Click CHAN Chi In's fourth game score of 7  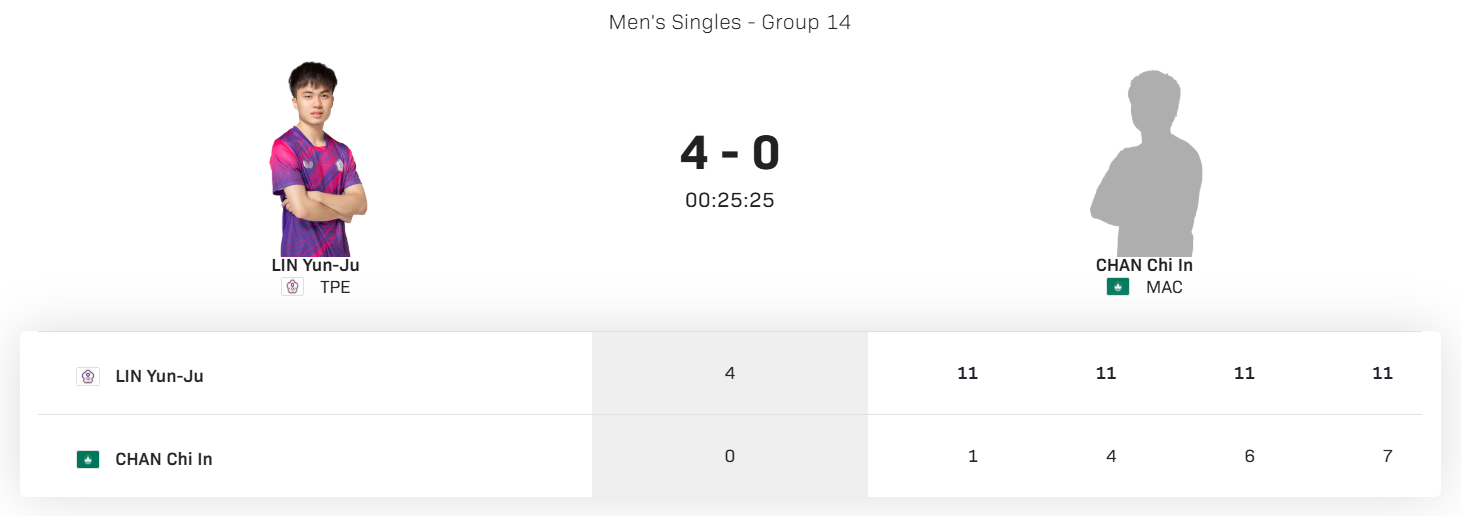(1387, 456)
